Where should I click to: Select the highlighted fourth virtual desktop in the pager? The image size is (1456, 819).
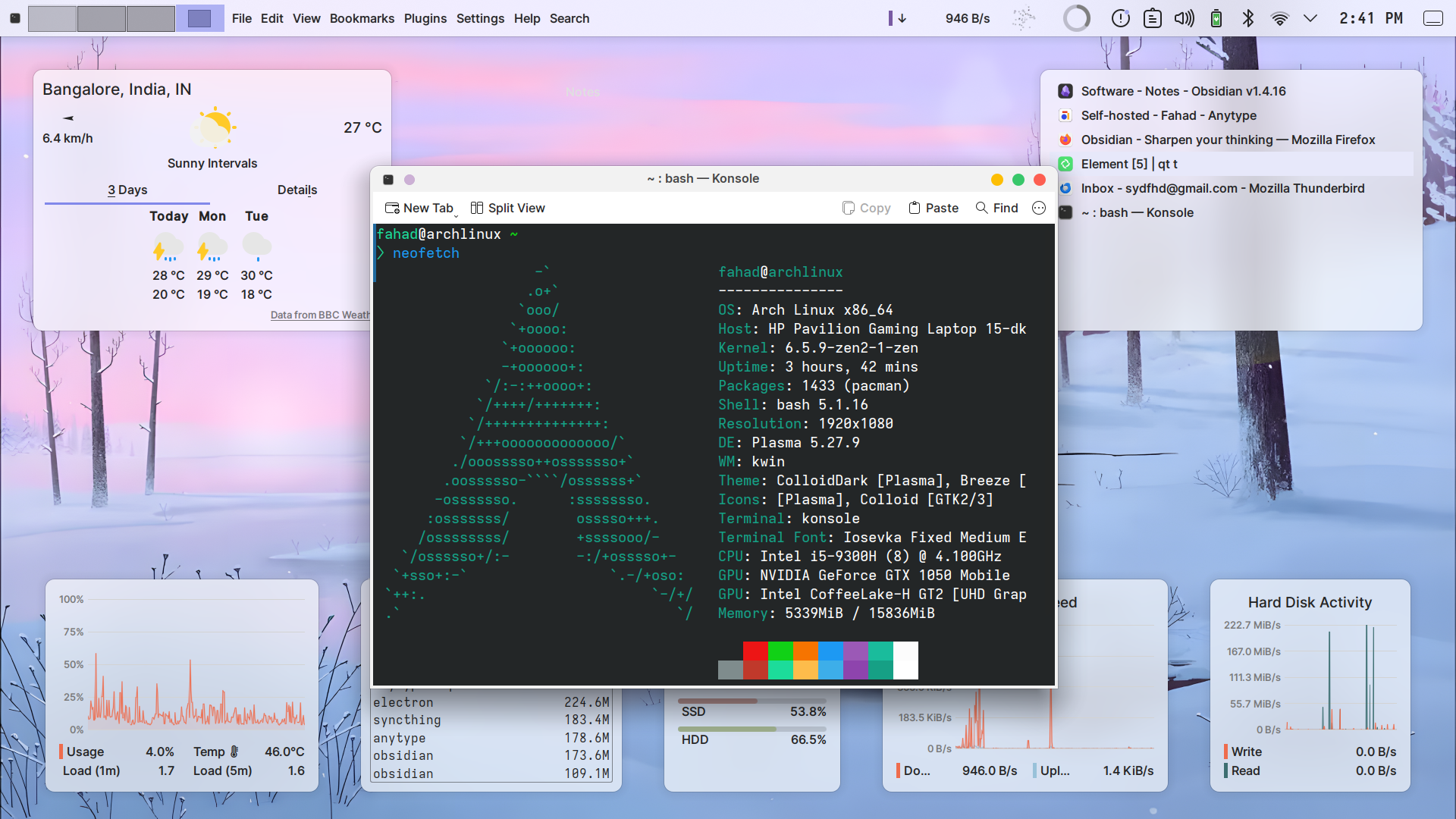200,18
